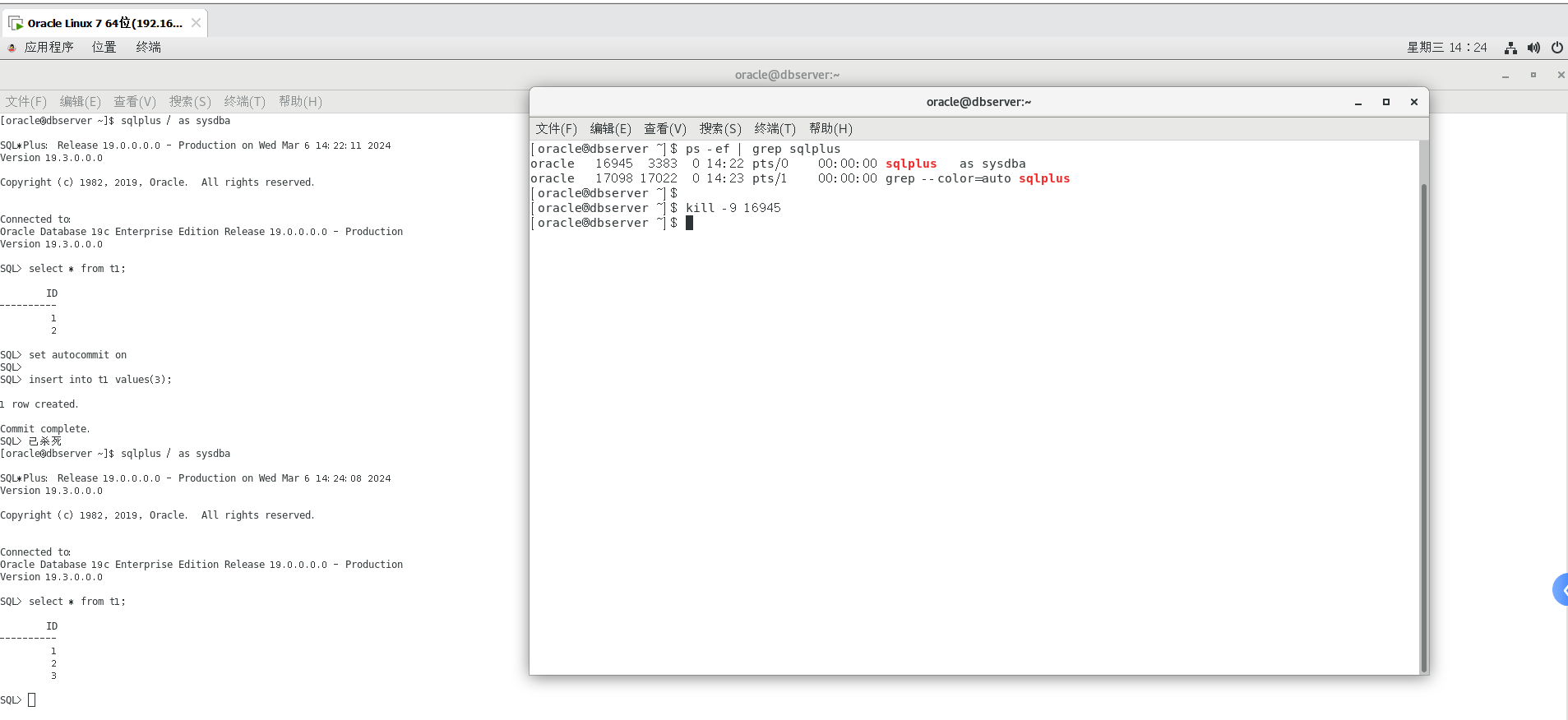The height and width of the screenshot is (720, 1568).
Task: Click PID 17098 in process list
Action: pos(614,178)
